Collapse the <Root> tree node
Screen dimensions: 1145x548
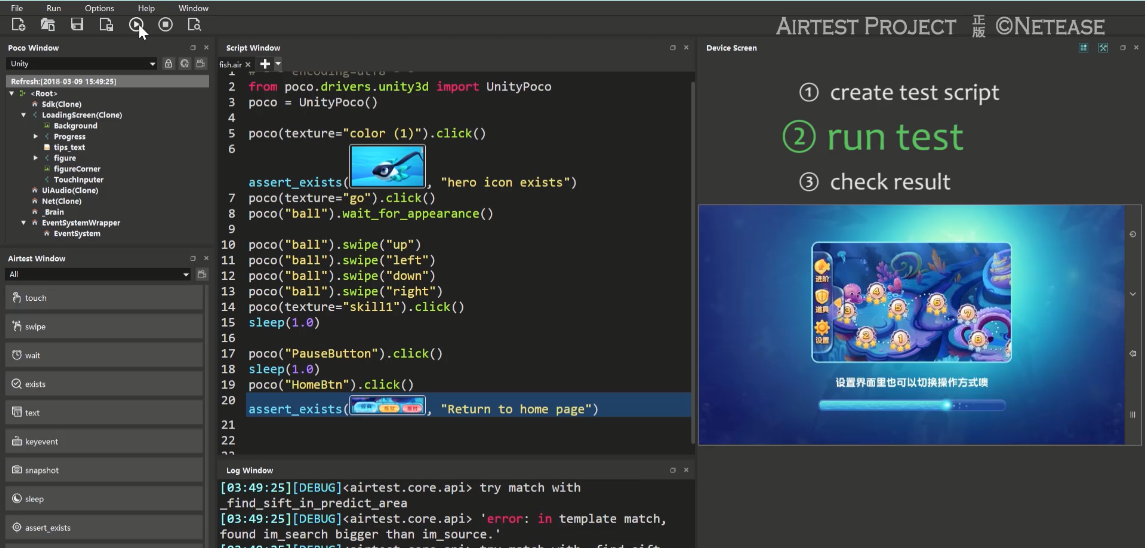point(12,94)
